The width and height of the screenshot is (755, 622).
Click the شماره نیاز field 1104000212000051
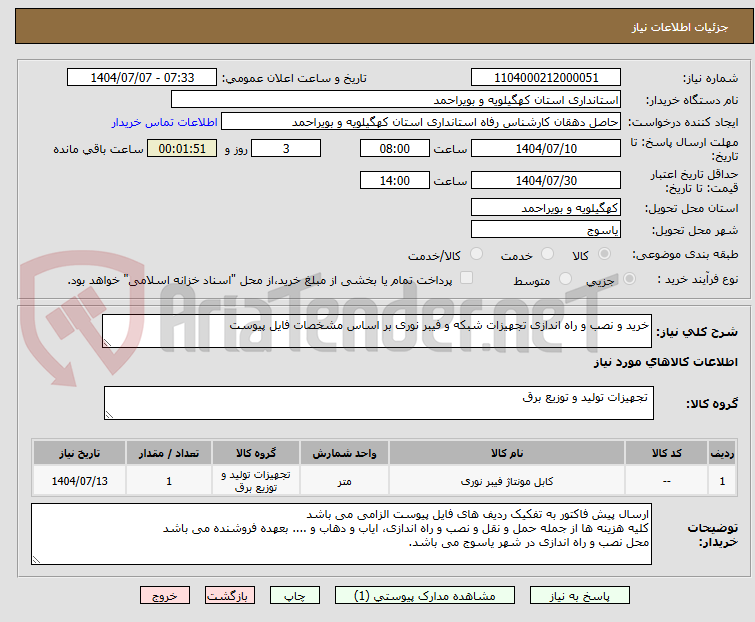pos(546,78)
